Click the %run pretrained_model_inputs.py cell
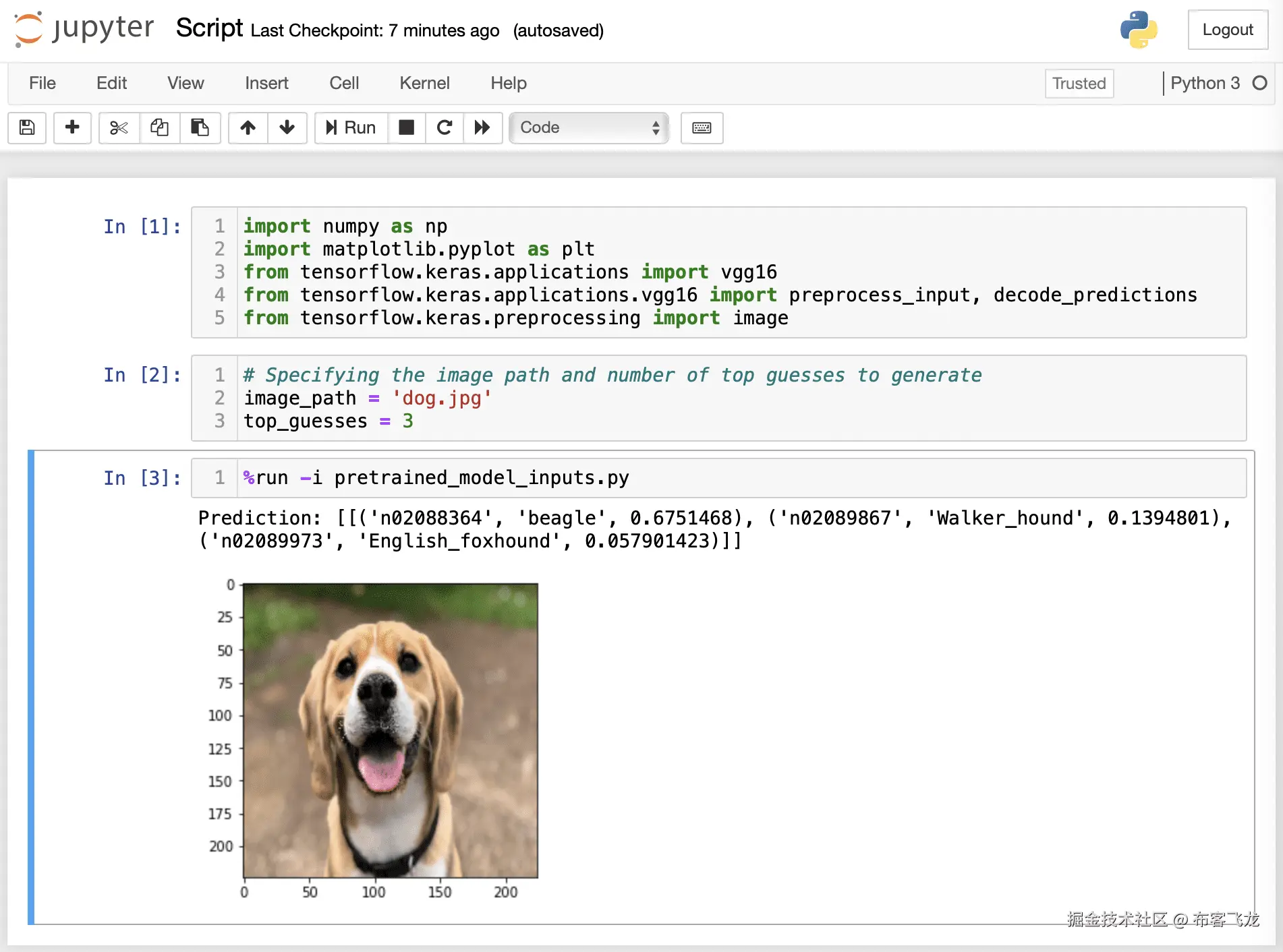This screenshot has height=952, width=1283. (719, 478)
